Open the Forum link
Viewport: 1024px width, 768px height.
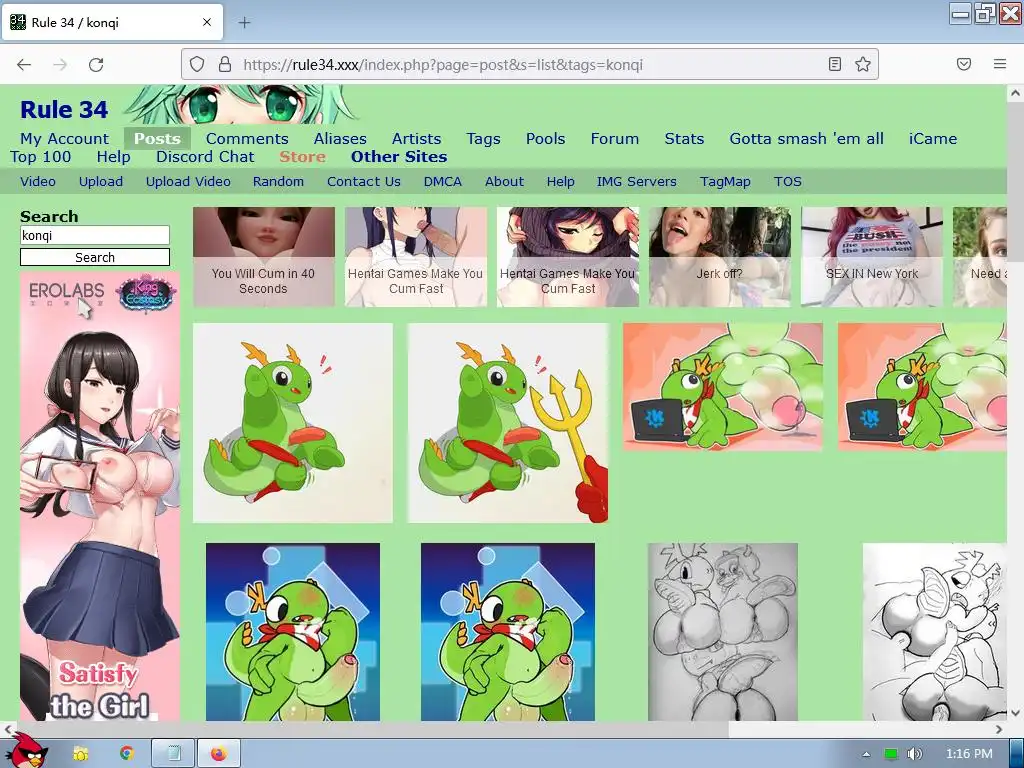(x=615, y=138)
